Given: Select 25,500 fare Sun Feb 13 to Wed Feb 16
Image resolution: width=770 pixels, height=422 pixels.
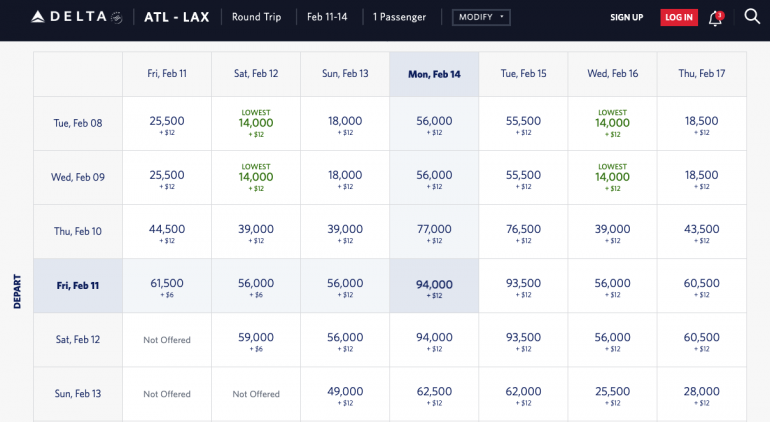Looking at the screenshot, I should (612, 394).
